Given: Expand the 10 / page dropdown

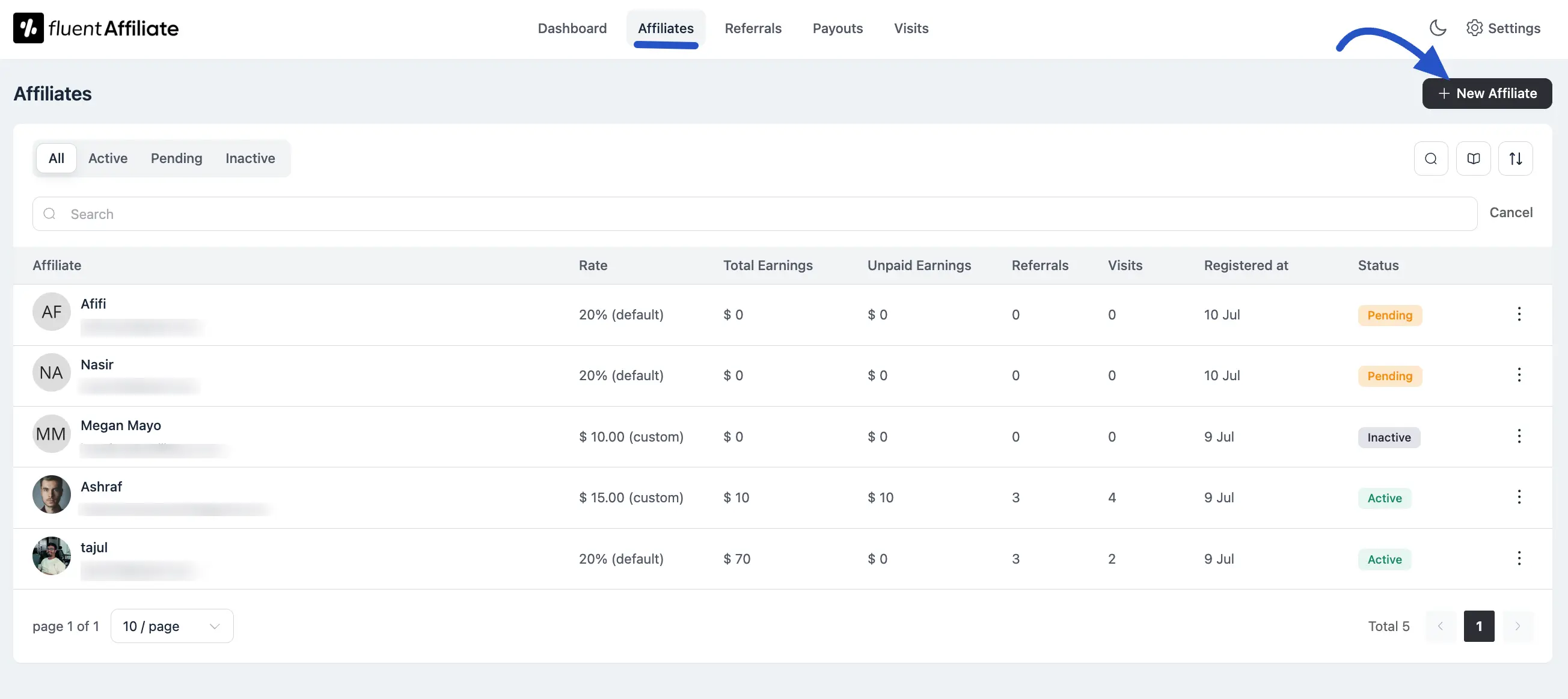Looking at the screenshot, I should (172, 626).
